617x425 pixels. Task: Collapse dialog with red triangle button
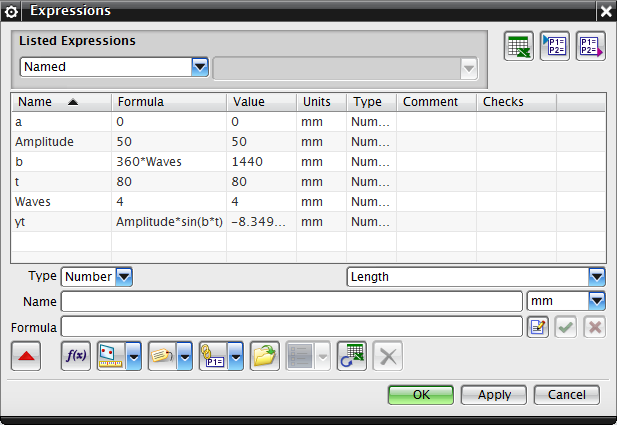coord(26,356)
